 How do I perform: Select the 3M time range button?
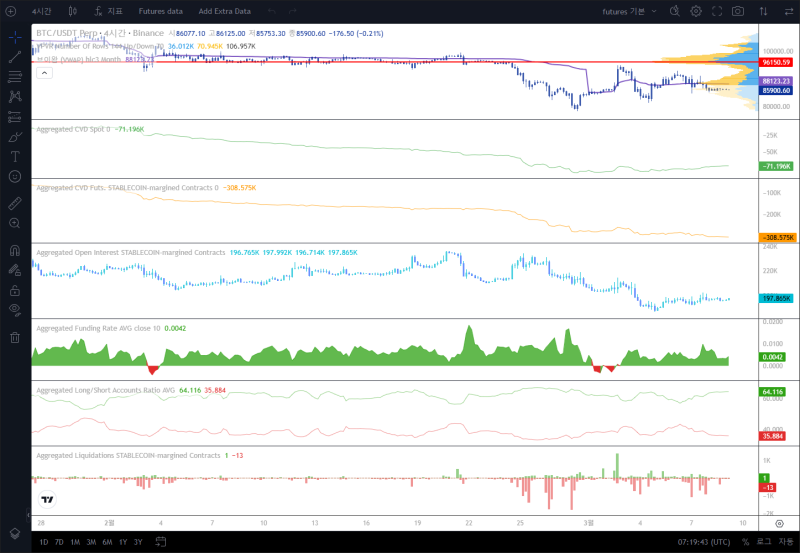(91, 542)
